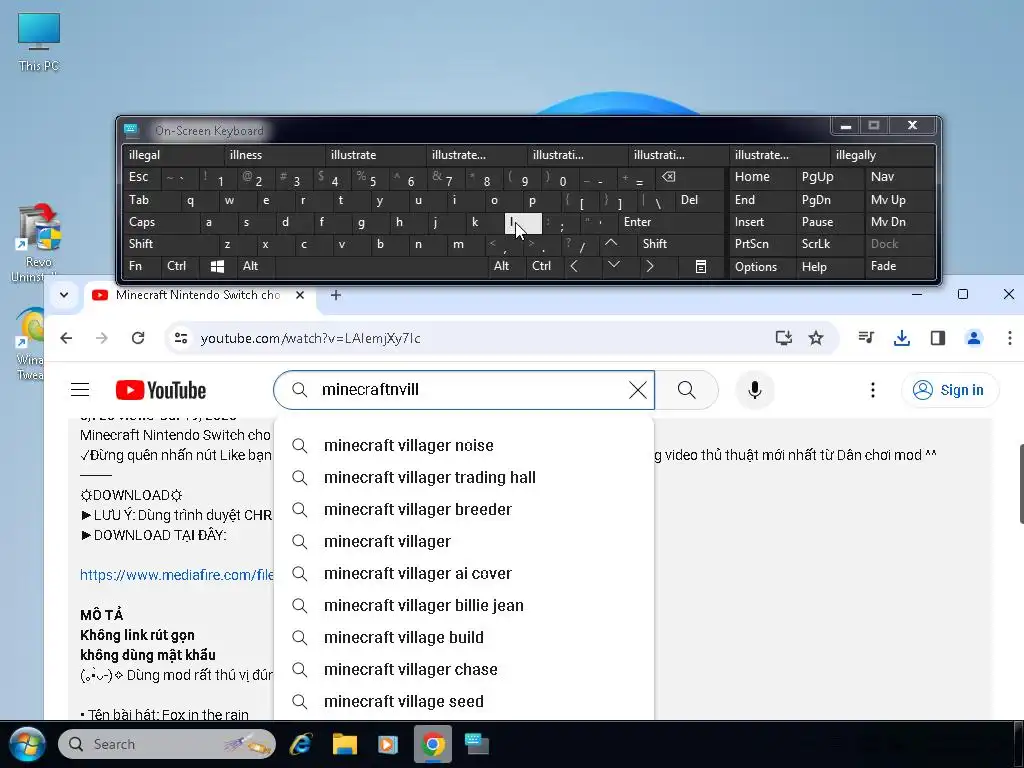
Task: Click YouTube search magnifier button
Action: click(686, 390)
